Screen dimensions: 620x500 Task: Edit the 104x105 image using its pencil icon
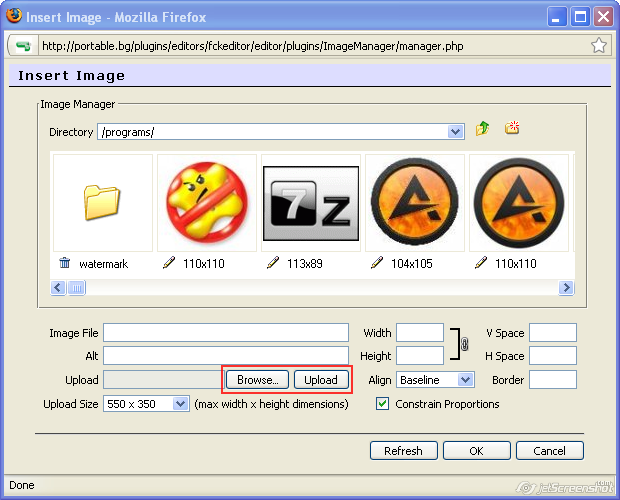point(377,262)
